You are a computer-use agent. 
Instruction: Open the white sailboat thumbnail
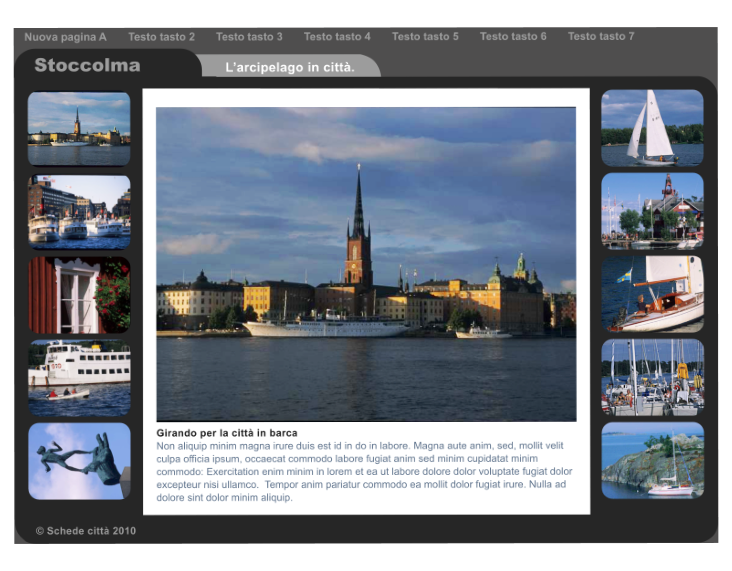(652, 127)
